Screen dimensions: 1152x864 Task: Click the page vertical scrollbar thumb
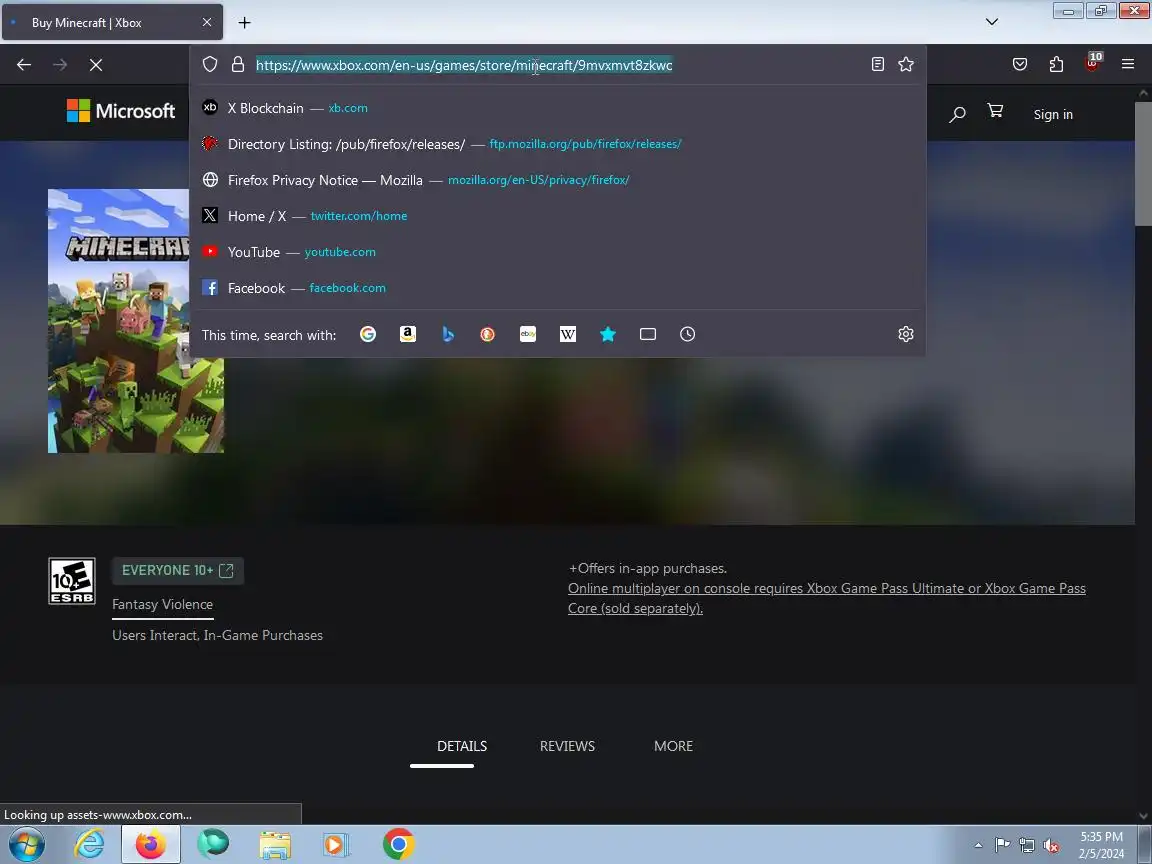pyautogui.click(x=1143, y=163)
